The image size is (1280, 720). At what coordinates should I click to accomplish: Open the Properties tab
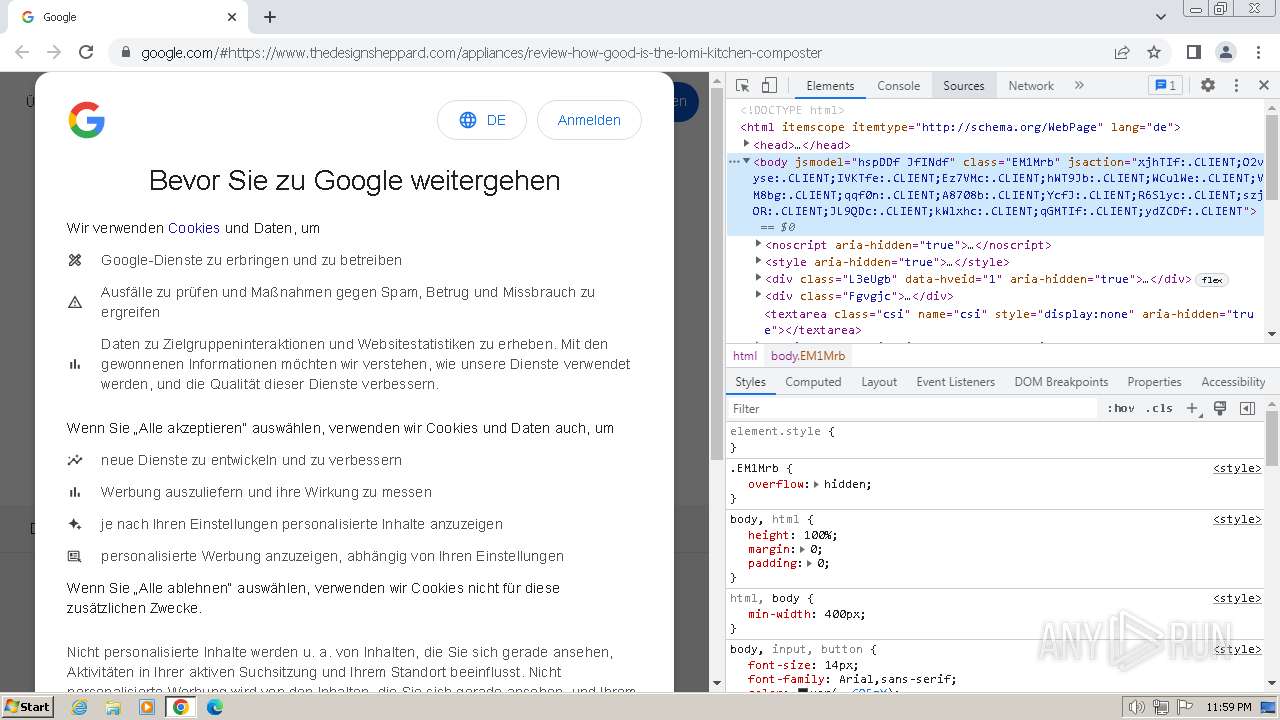[x=1154, y=382]
